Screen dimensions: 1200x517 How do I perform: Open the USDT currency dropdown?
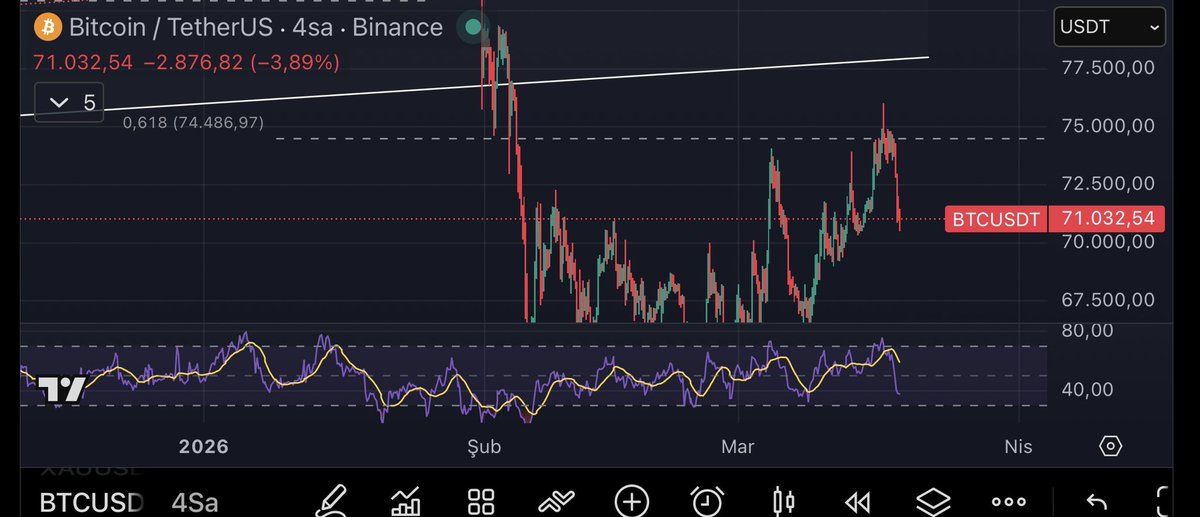coord(1110,27)
